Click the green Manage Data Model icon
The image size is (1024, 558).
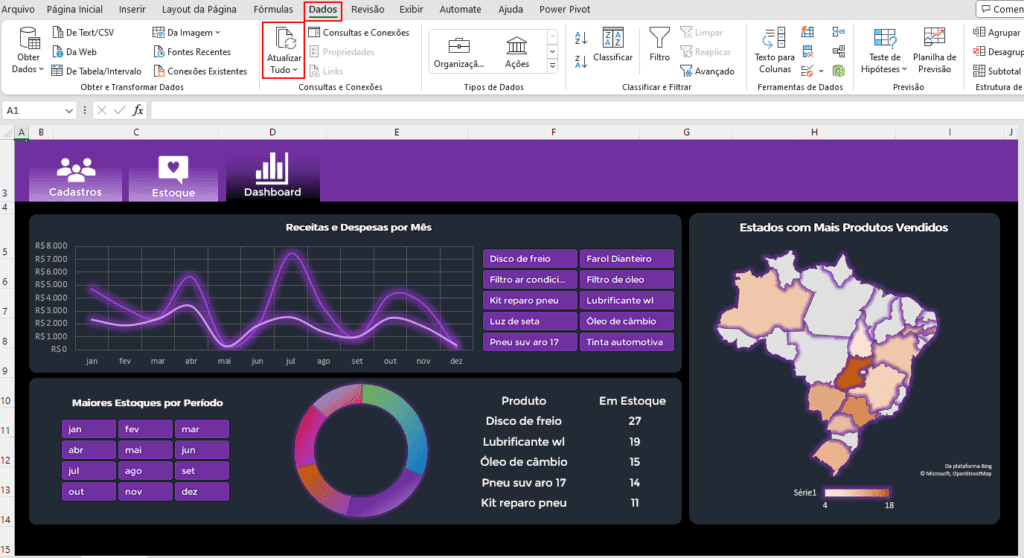[x=839, y=71]
